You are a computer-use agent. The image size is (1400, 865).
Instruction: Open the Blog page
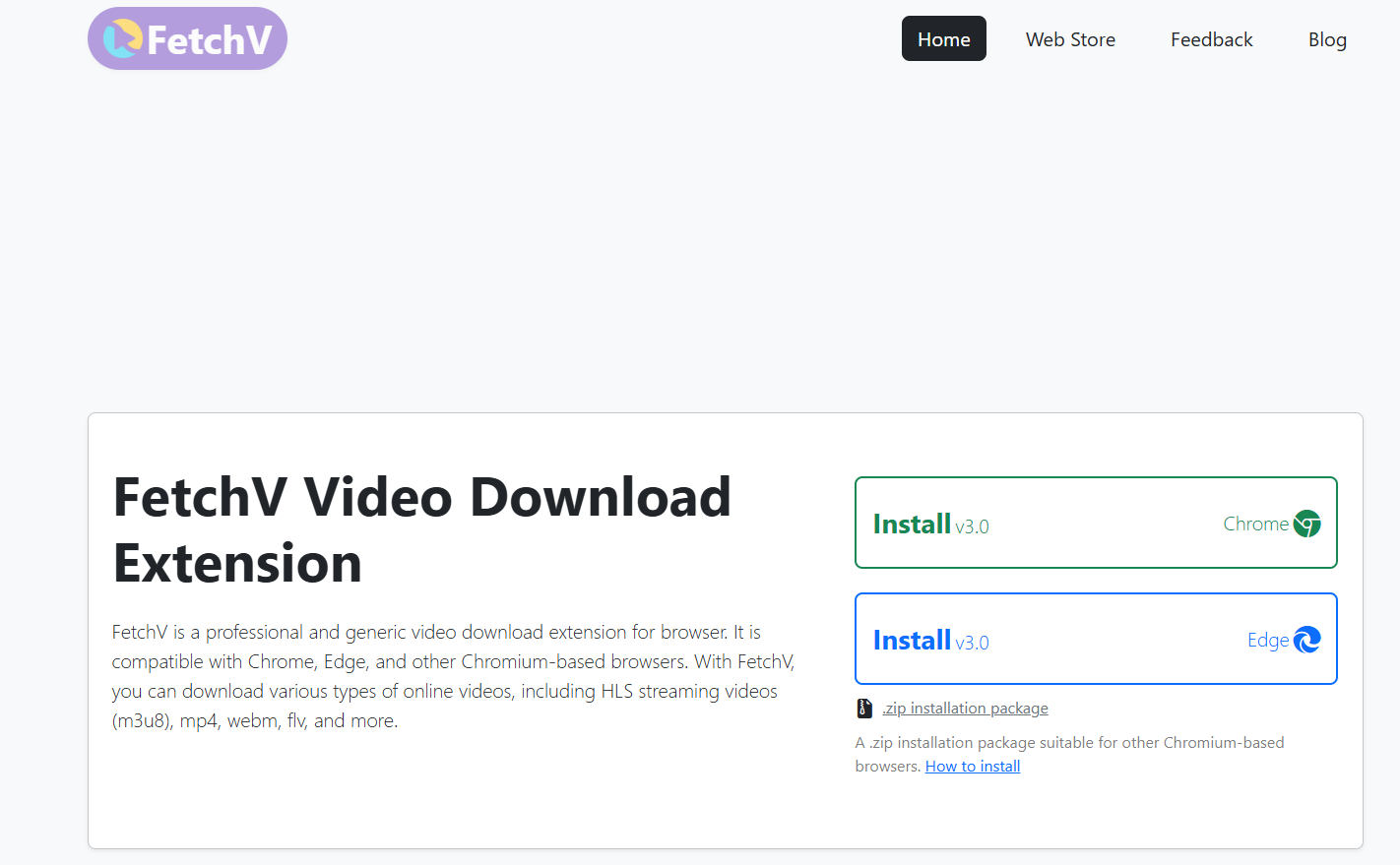(x=1326, y=39)
